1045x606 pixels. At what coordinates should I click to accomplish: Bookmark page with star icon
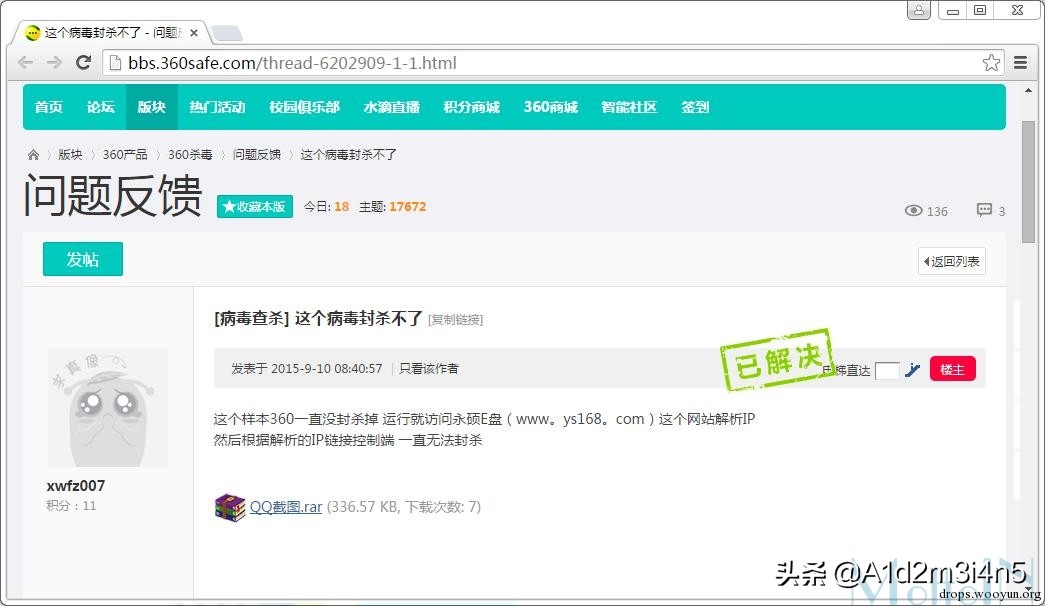point(991,63)
